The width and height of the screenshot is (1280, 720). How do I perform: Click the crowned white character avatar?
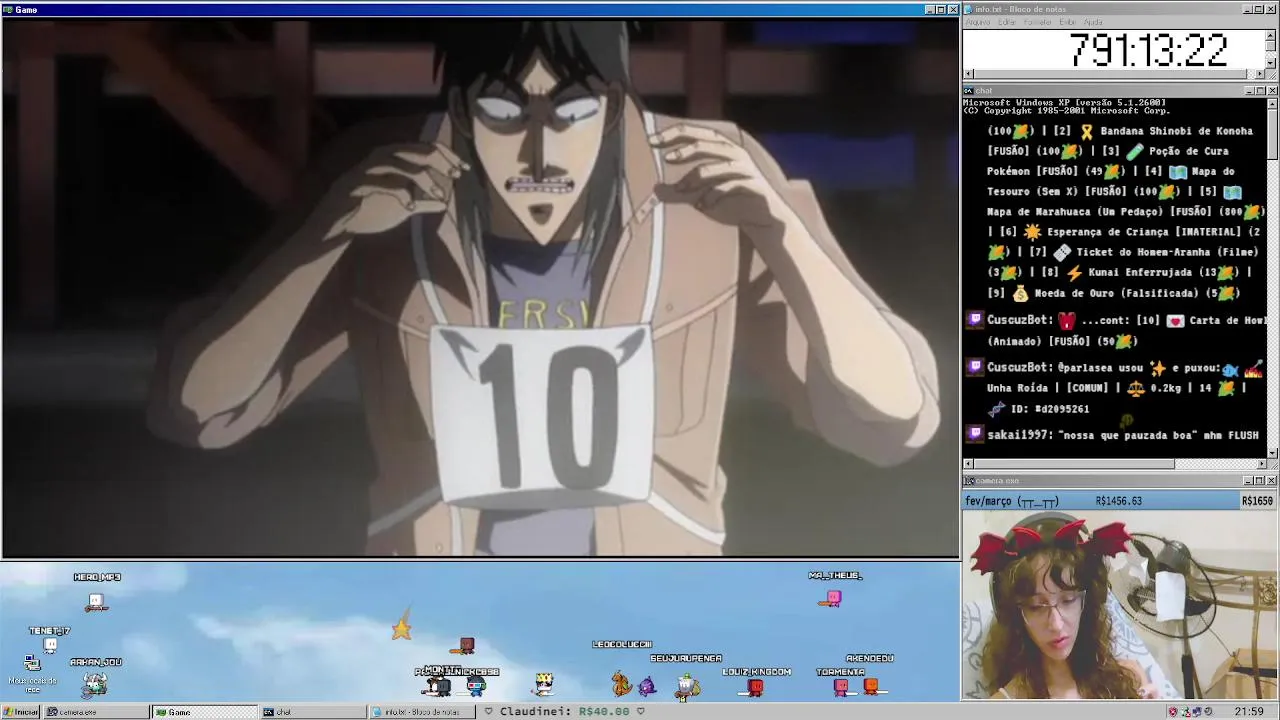tap(544, 684)
